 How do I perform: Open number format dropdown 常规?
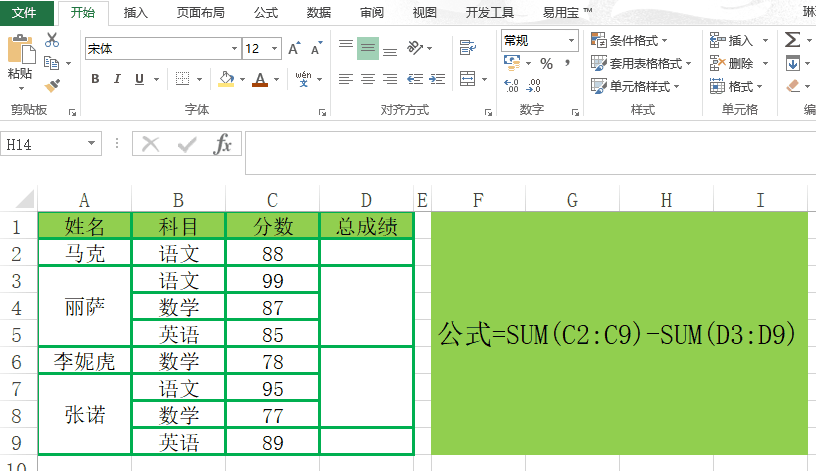pos(571,41)
